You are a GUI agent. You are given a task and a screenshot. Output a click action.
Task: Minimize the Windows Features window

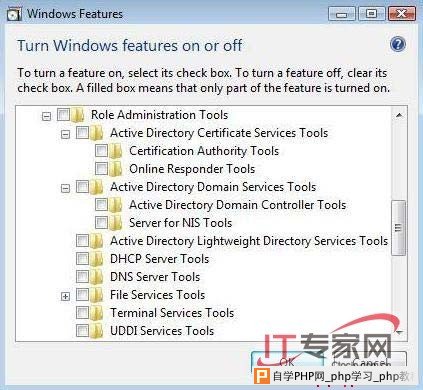[x=342, y=14]
